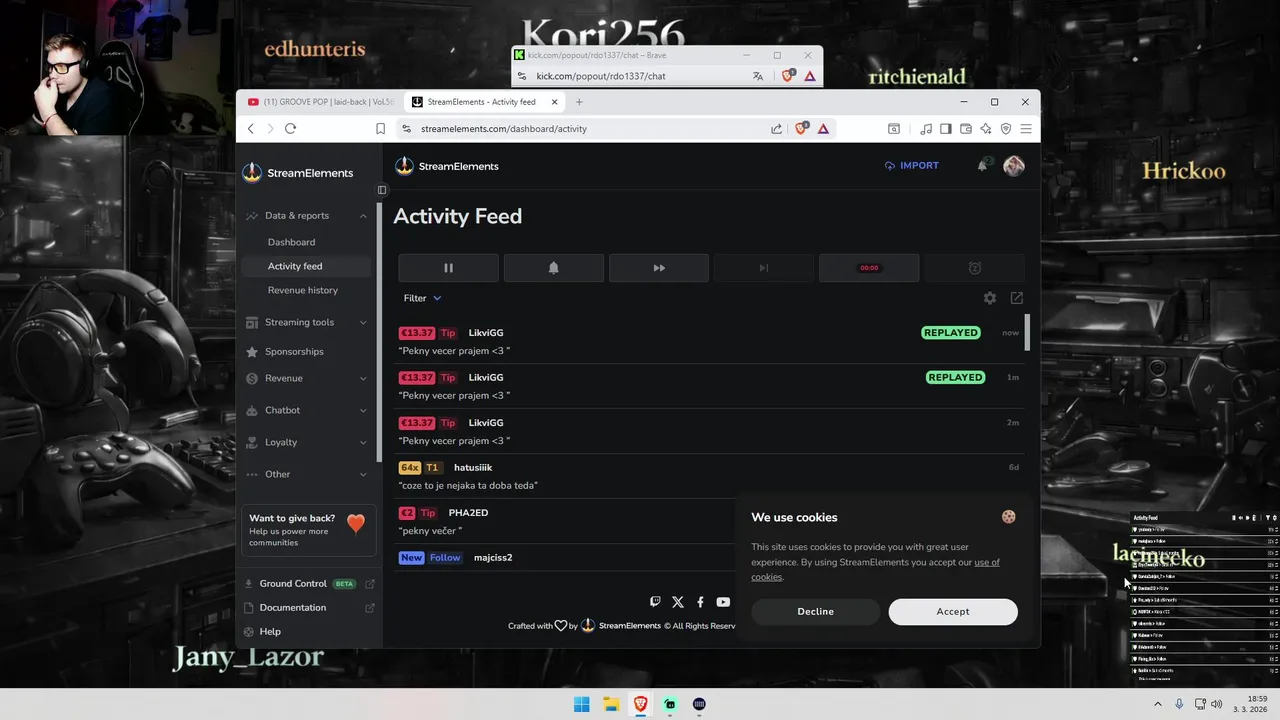
Task: Open activity feed settings gear
Action: tap(990, 298)
